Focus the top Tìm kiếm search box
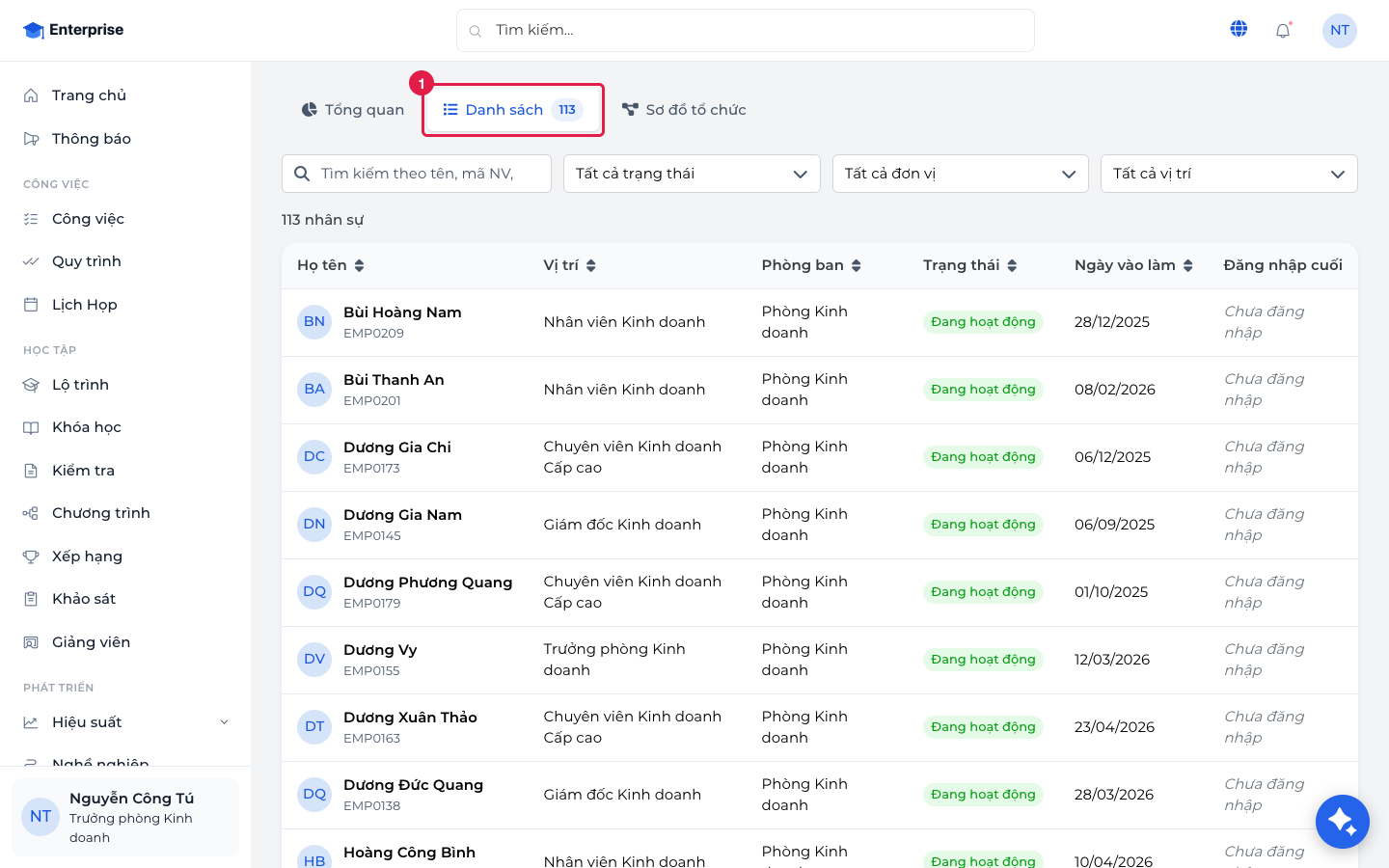1389x868 pixels. tap(746, 31)
